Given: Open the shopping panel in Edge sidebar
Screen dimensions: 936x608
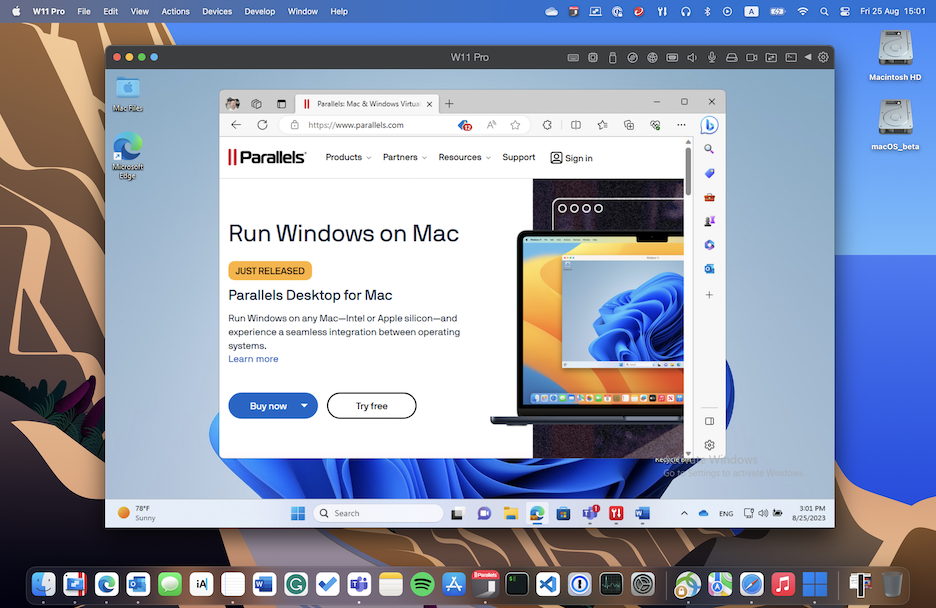Looking at the screenshot, I should click(709, 173).
